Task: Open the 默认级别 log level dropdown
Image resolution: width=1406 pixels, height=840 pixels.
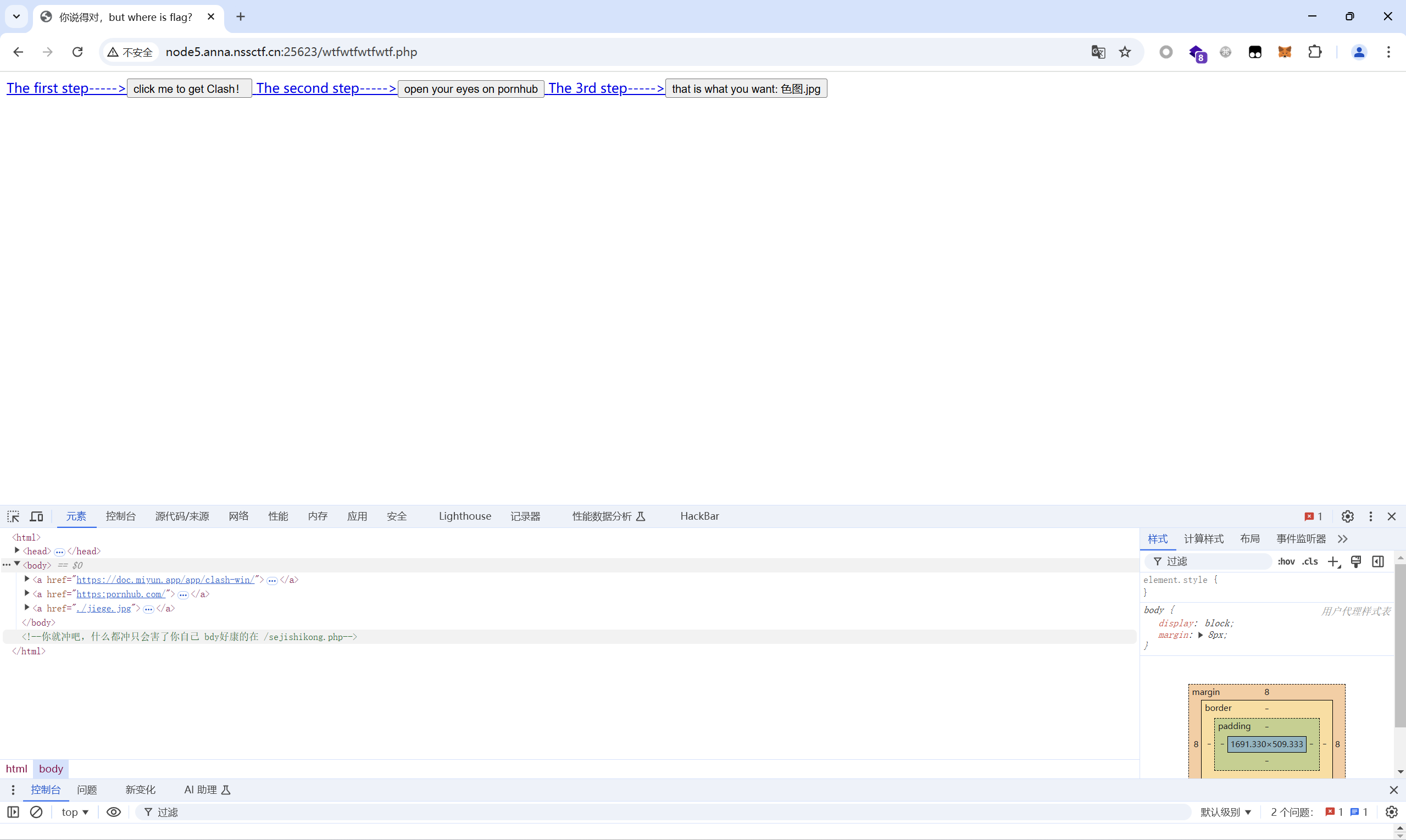Action: 1226,813
